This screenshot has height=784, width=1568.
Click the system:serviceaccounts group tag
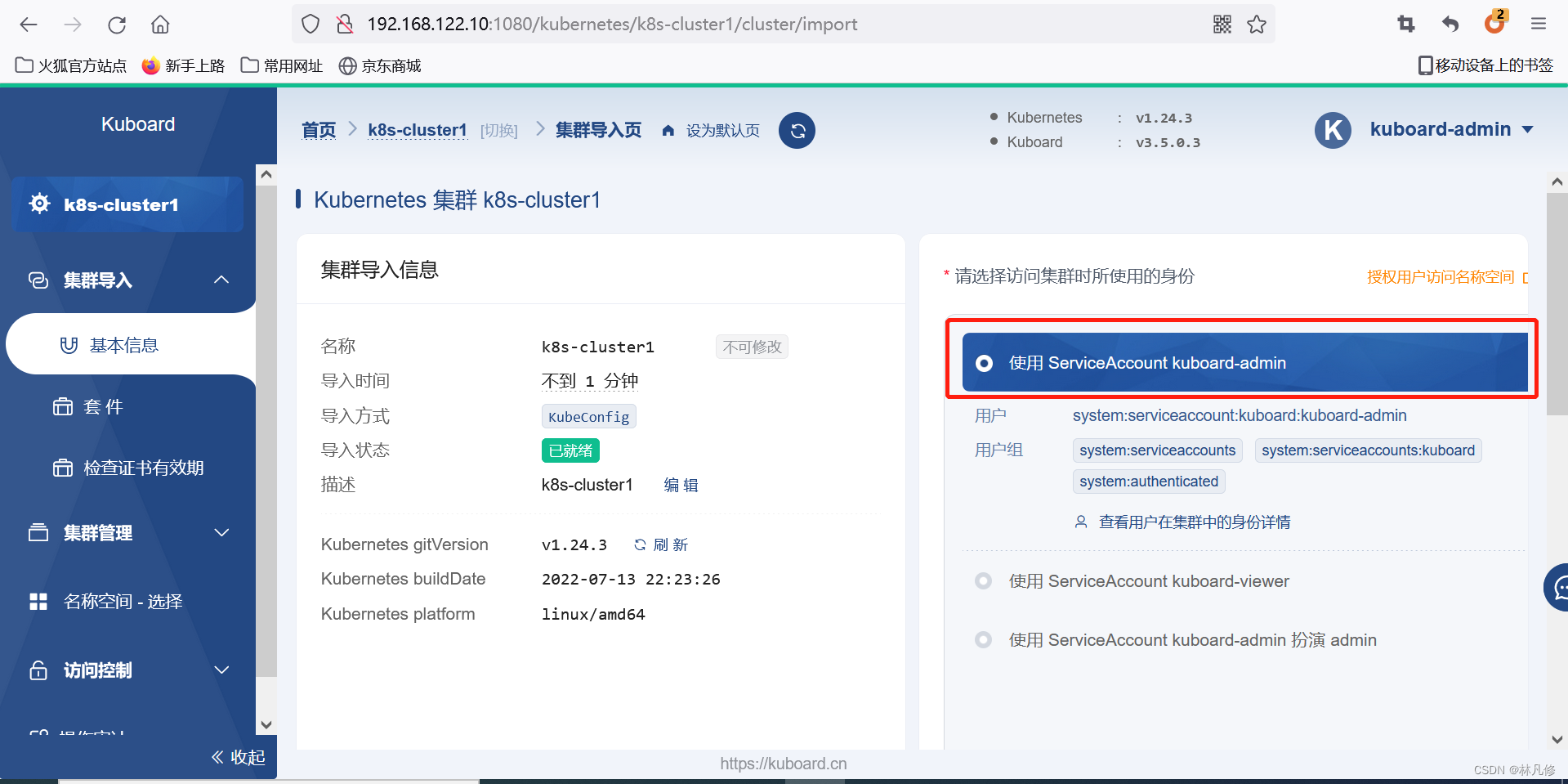tap(1157, 450)
